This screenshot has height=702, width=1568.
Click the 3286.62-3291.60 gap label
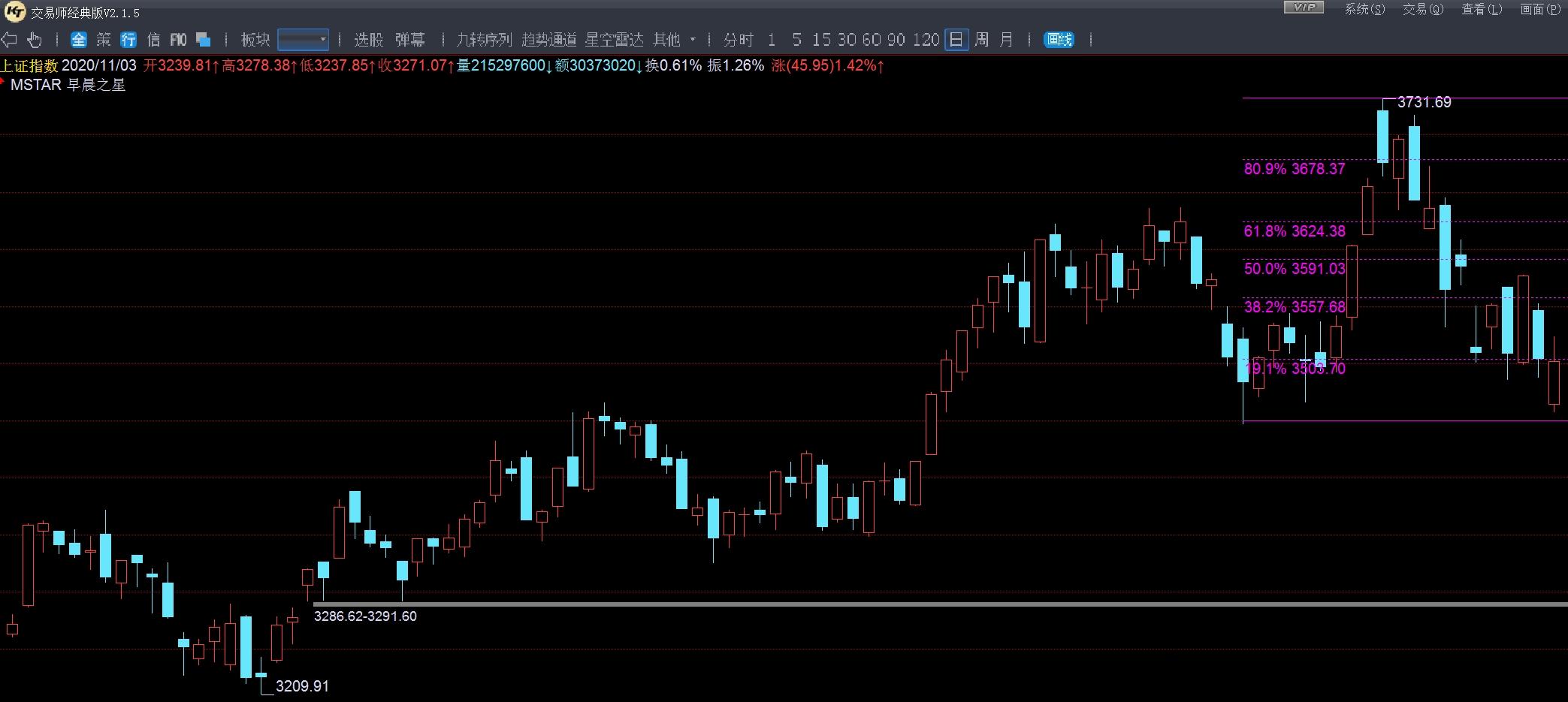[365, 616]
